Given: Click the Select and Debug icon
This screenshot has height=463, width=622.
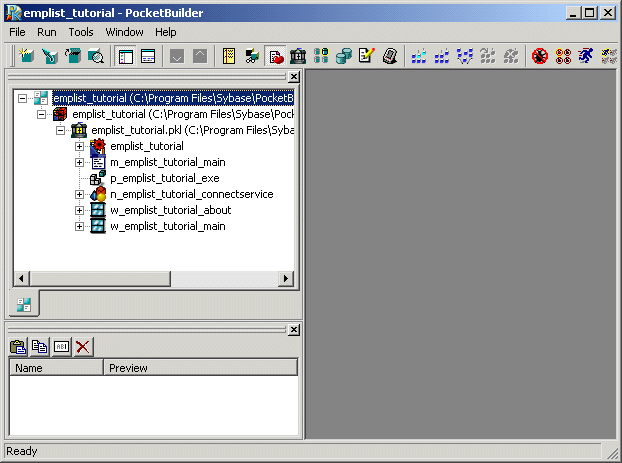Looking at the screenshot, I should click(563, 56).
